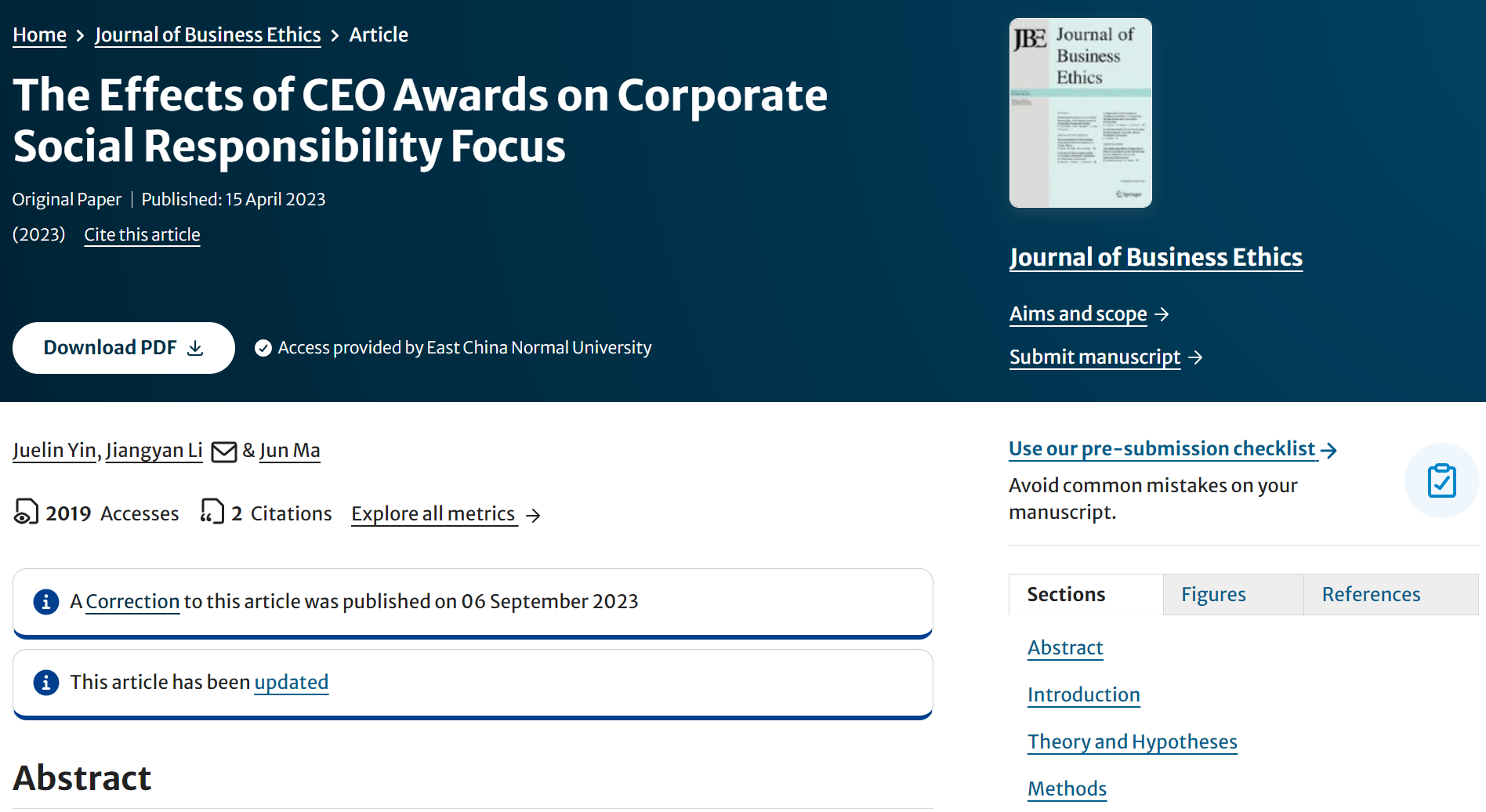The height and width of the screenshot is (812, 1486).
Task: Click the pre-submission checklist clipboard icon
Action: click(x=1441, y=480)
